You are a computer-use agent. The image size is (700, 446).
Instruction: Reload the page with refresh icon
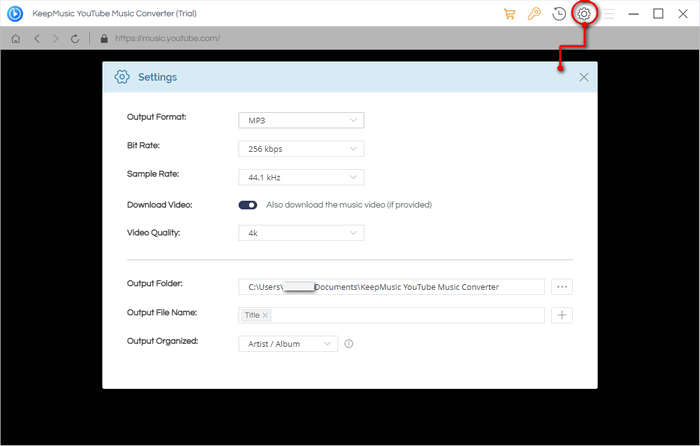coord(75,38)
